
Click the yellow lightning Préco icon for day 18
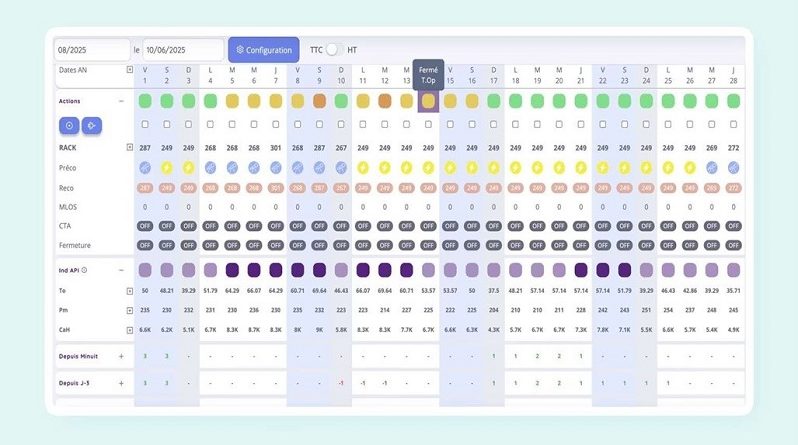point(516,168)
